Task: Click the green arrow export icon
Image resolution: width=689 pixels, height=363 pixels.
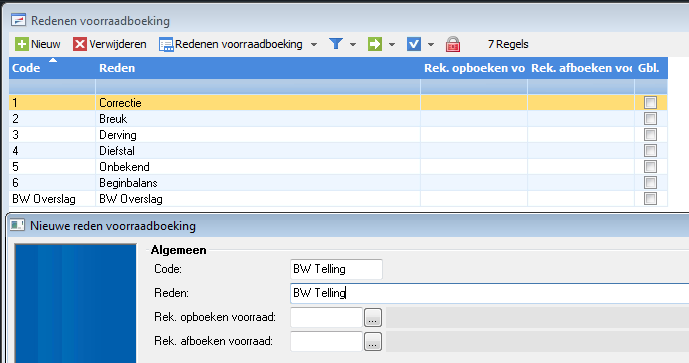Action: coord(375,44)
